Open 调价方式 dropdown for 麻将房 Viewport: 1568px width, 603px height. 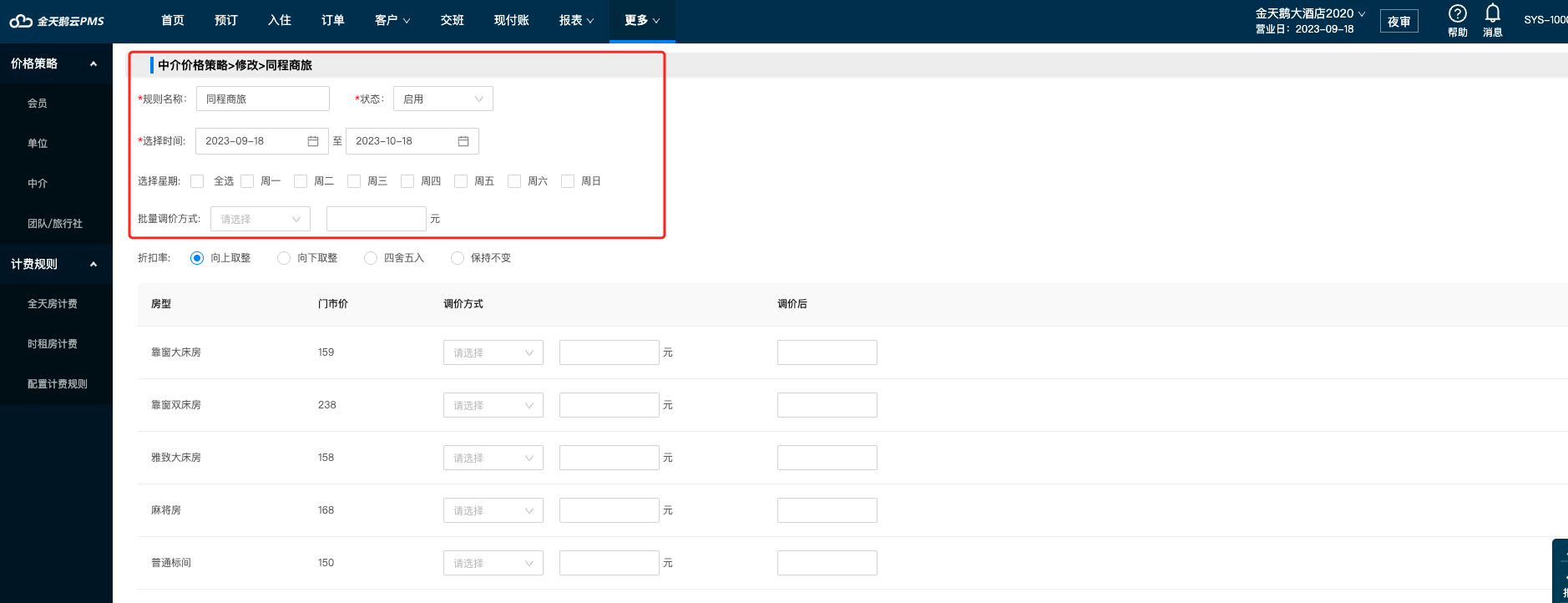493,510
